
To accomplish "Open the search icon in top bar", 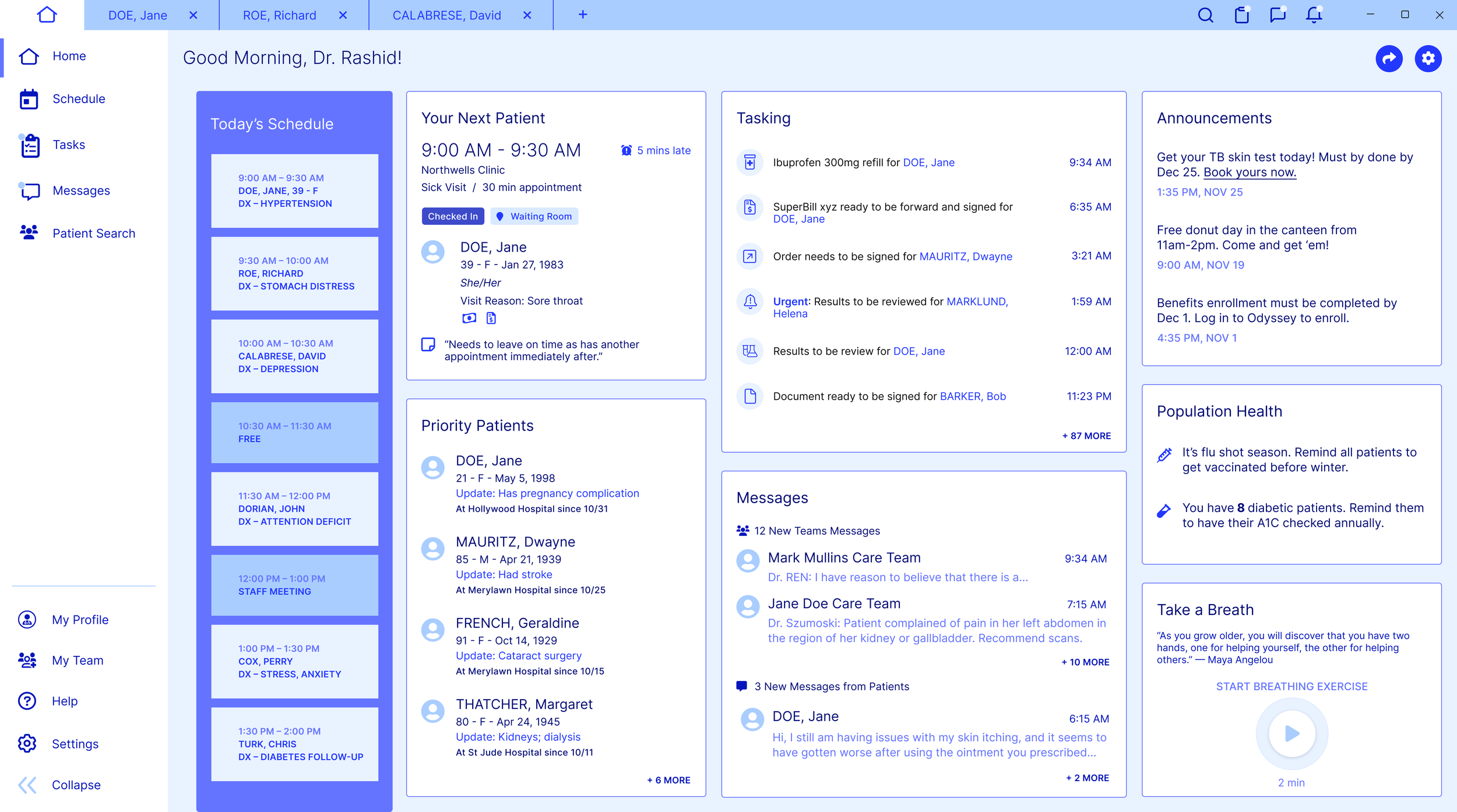I will point(1205,15).
